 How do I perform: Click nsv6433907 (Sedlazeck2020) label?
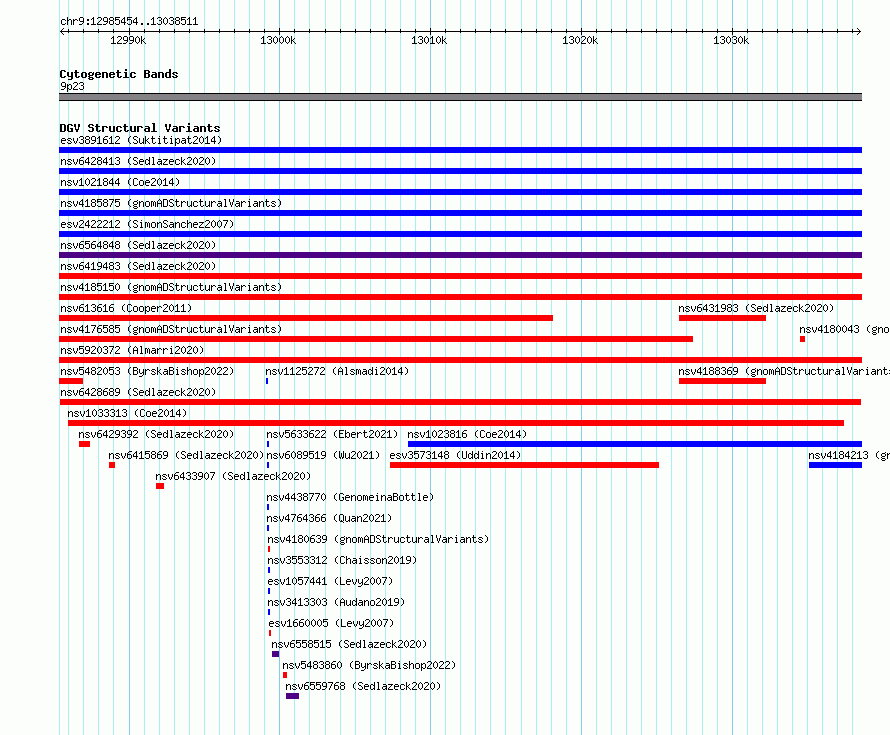(x=233, y=476)
